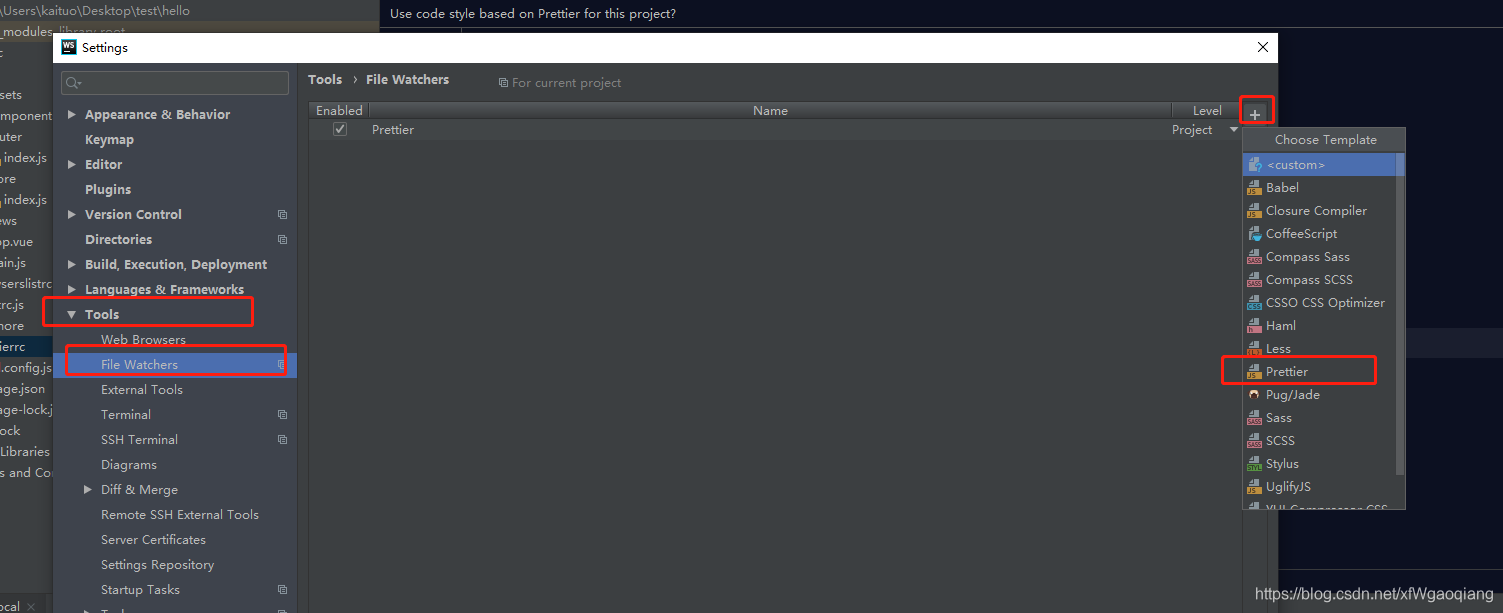
Task: Click the icon before 'For current project'
Action: (x=503, y=83)
